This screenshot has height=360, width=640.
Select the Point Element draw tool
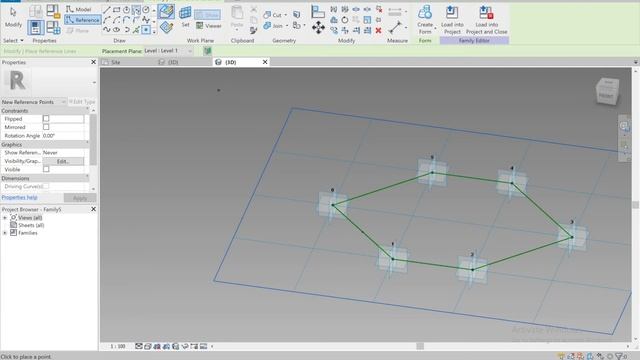pyautogui.click(x=146, y=30)
